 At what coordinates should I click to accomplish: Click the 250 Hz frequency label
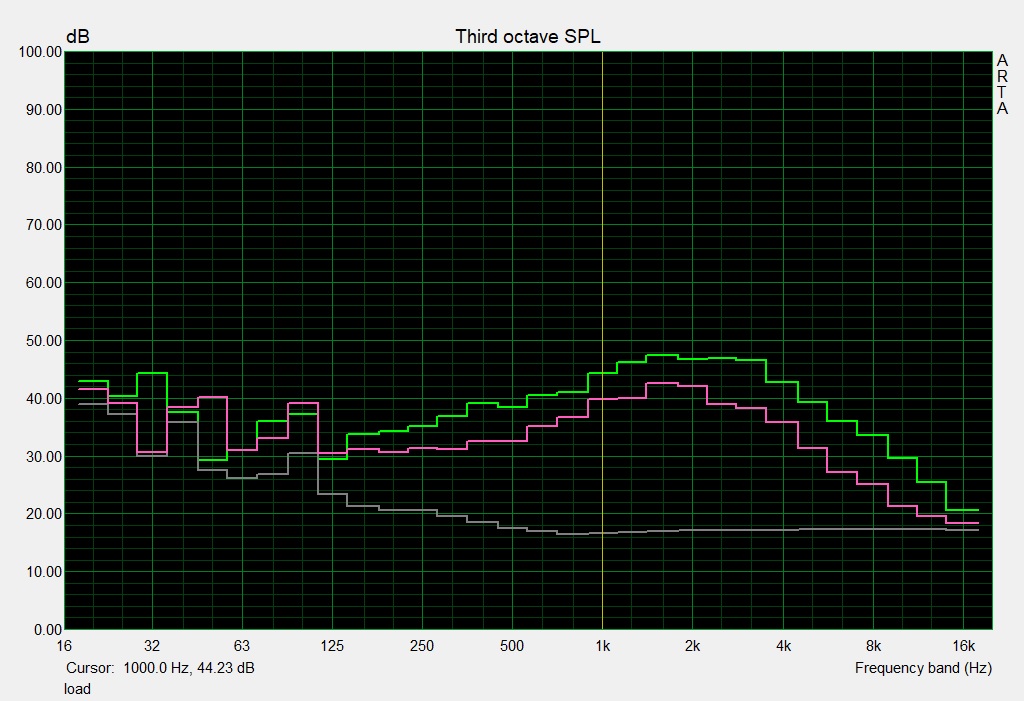point(422,646)
